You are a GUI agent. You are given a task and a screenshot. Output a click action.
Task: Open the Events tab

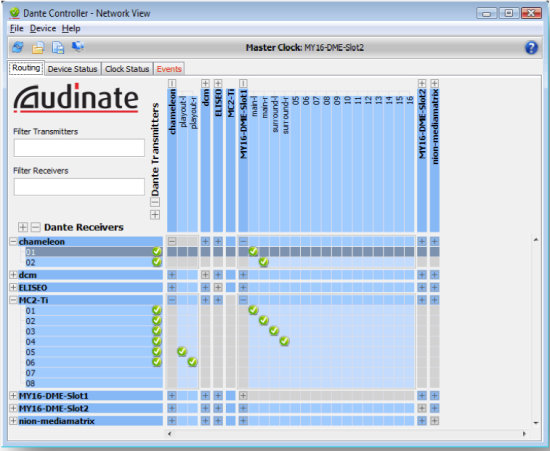coord(169,69)
